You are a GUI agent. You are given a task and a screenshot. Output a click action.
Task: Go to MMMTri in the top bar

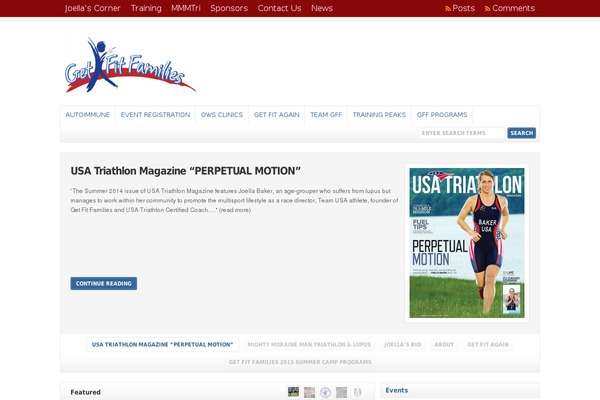pos(186,8)
